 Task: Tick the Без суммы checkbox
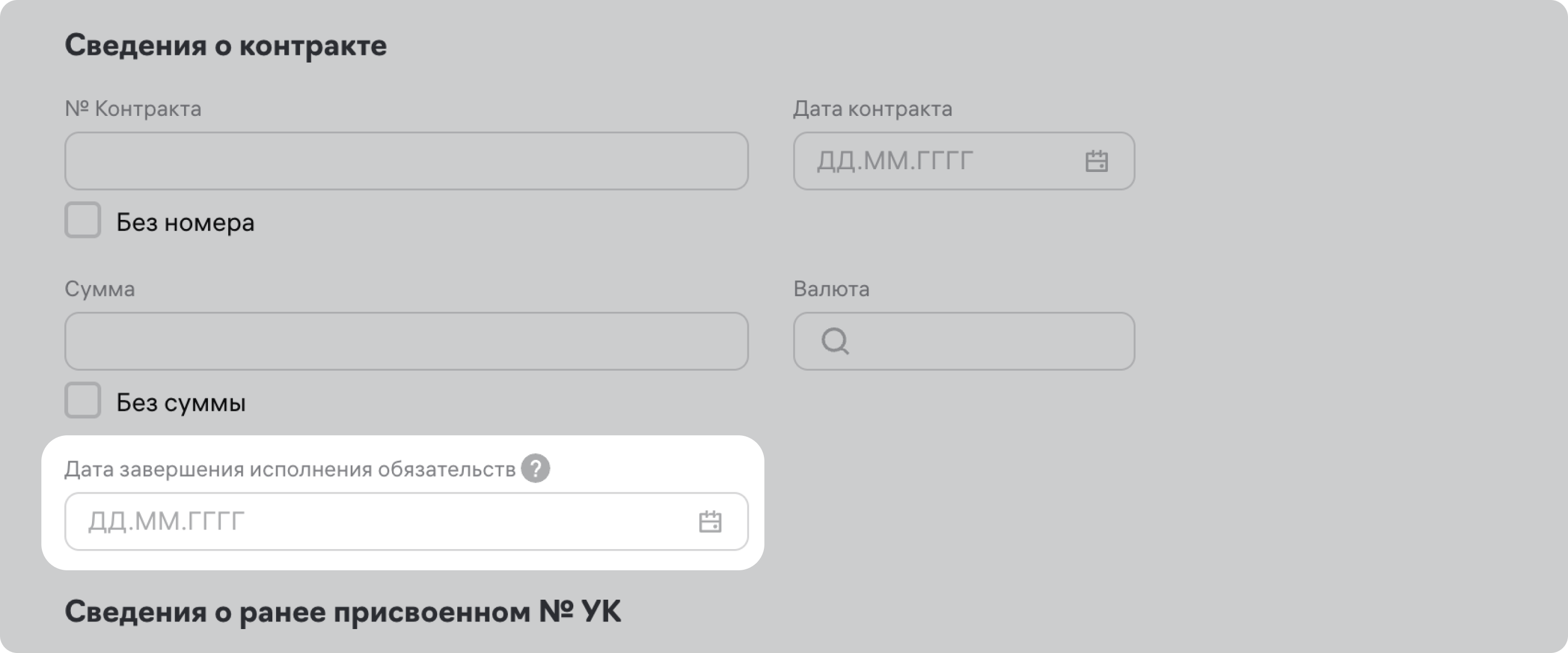pos(83,401)
